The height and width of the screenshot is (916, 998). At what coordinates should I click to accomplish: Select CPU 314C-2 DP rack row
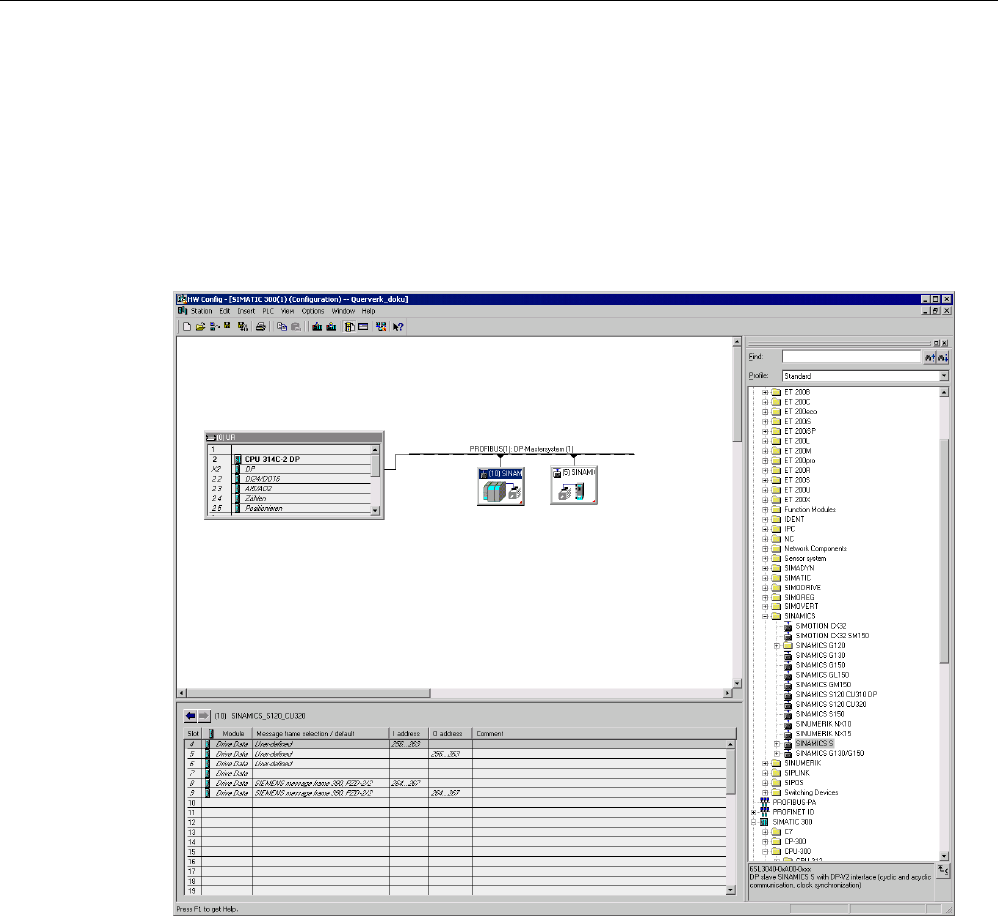292,459
